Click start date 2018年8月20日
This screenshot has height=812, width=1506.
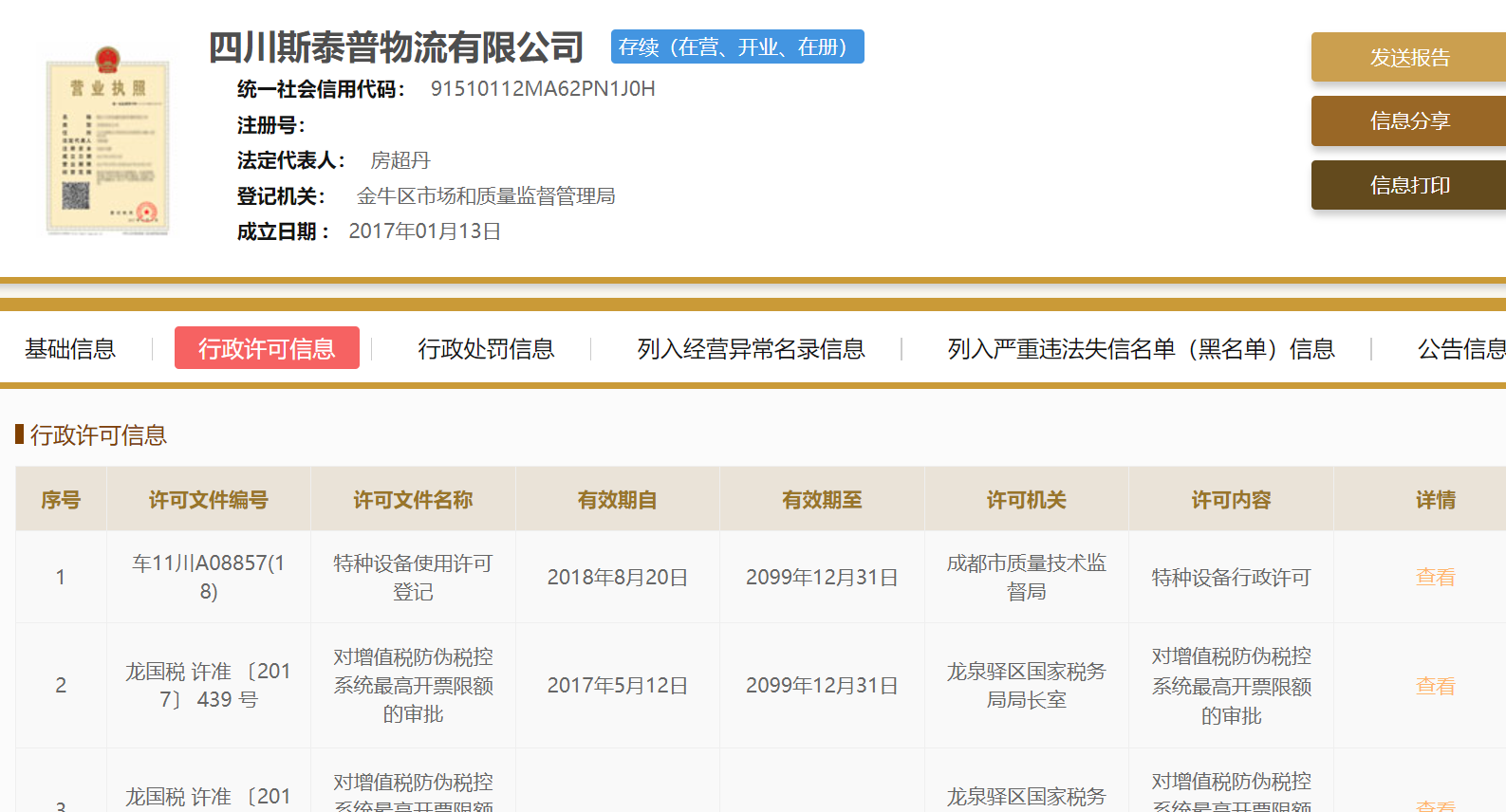click(618, 577)
